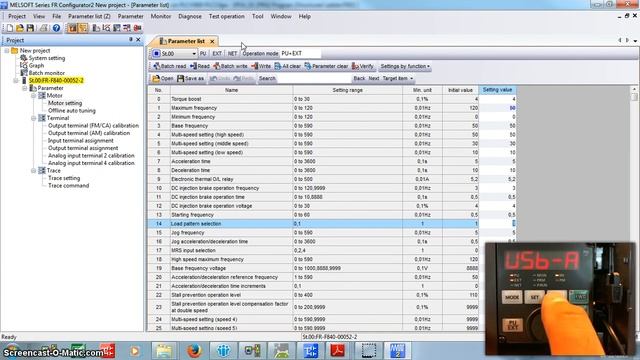Open the Settings by function dropdown
640x360 pixels.
point(405,66)
